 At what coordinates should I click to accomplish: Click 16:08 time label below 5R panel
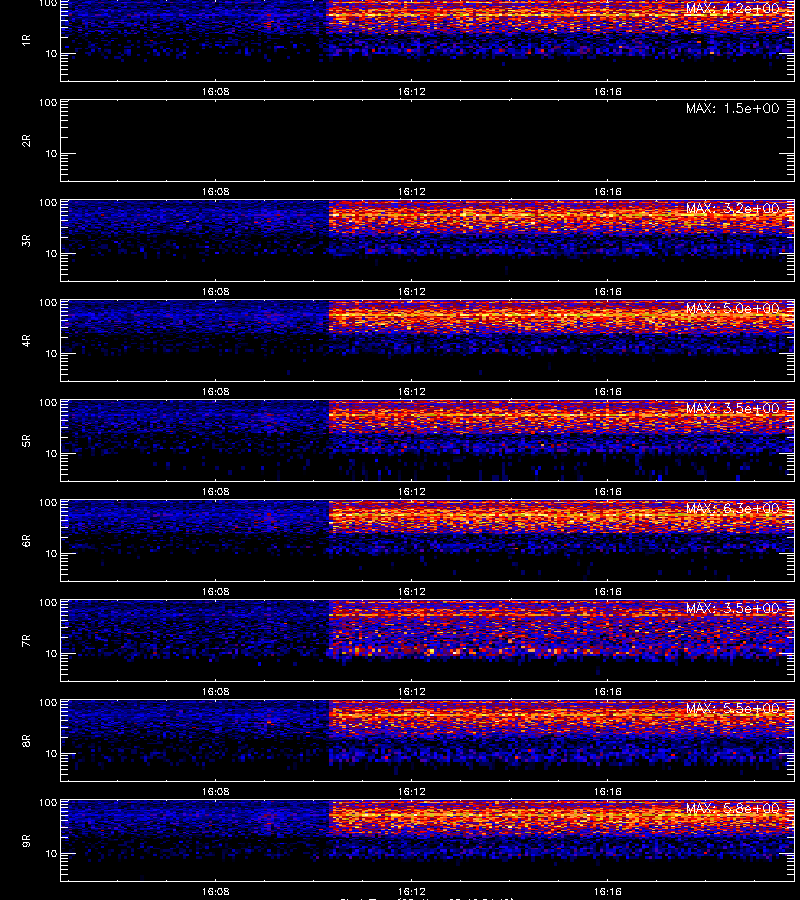pyautogui.click(x=215, y=491)
